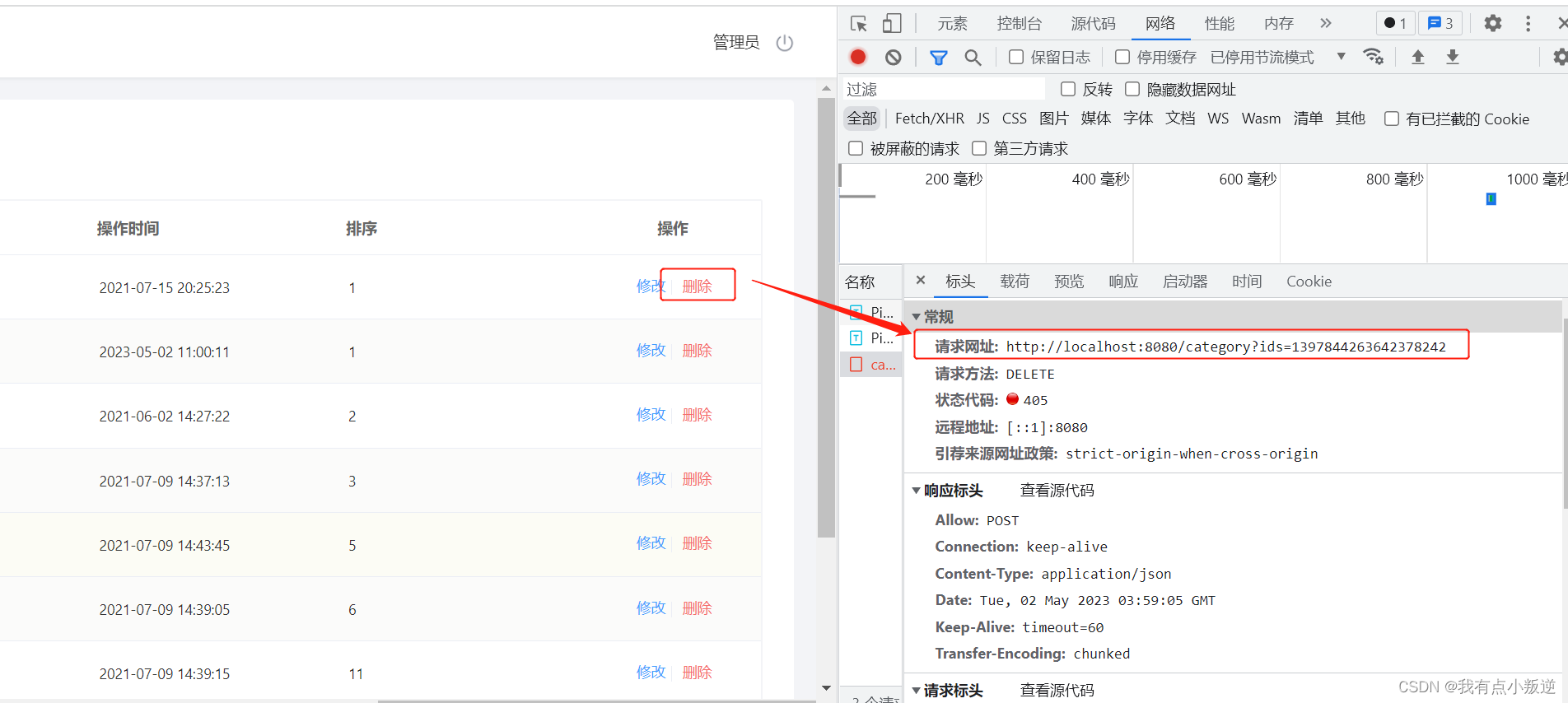Filter requests by WS type

point(1218,119)
